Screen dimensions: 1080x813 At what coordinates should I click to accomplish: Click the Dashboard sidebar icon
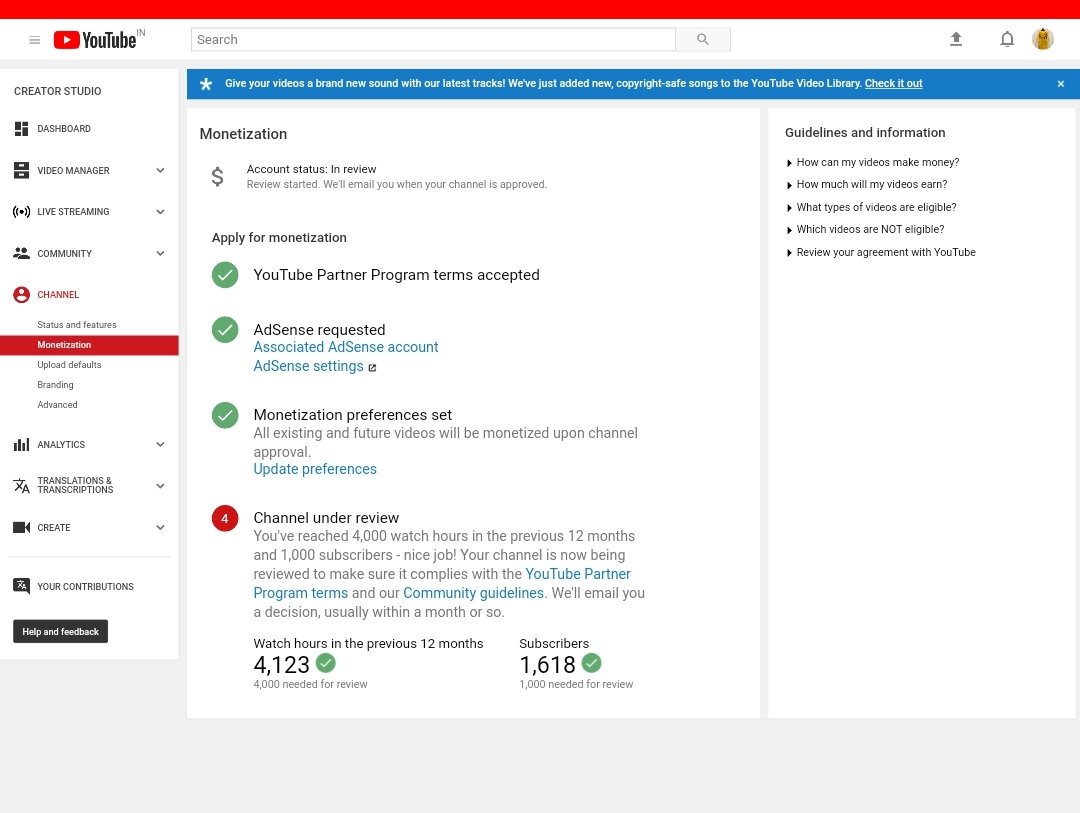pos(21,129)
